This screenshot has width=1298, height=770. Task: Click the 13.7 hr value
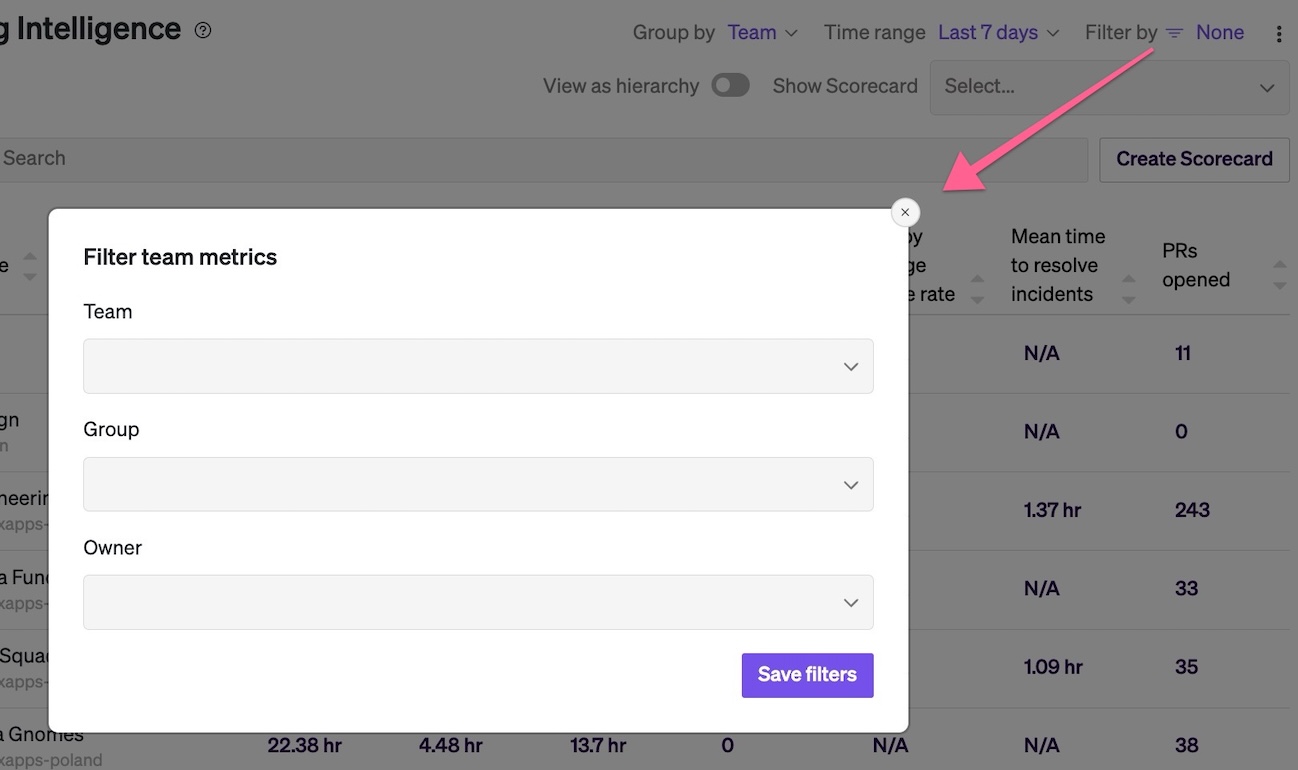598,745
